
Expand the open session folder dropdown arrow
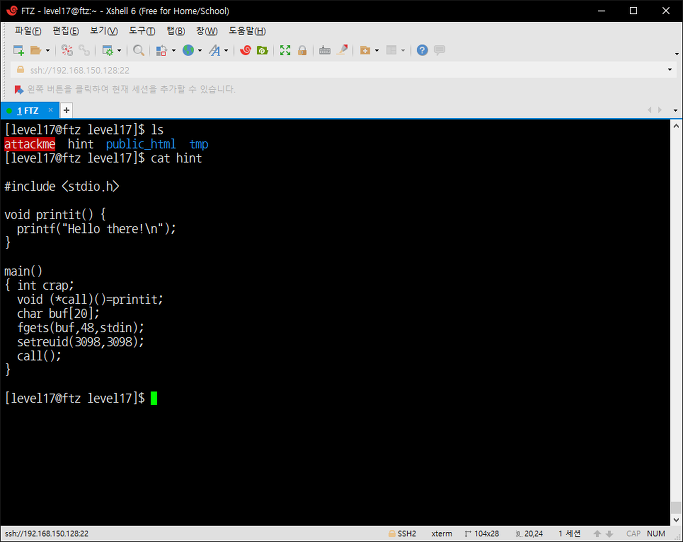pos(48,51)
